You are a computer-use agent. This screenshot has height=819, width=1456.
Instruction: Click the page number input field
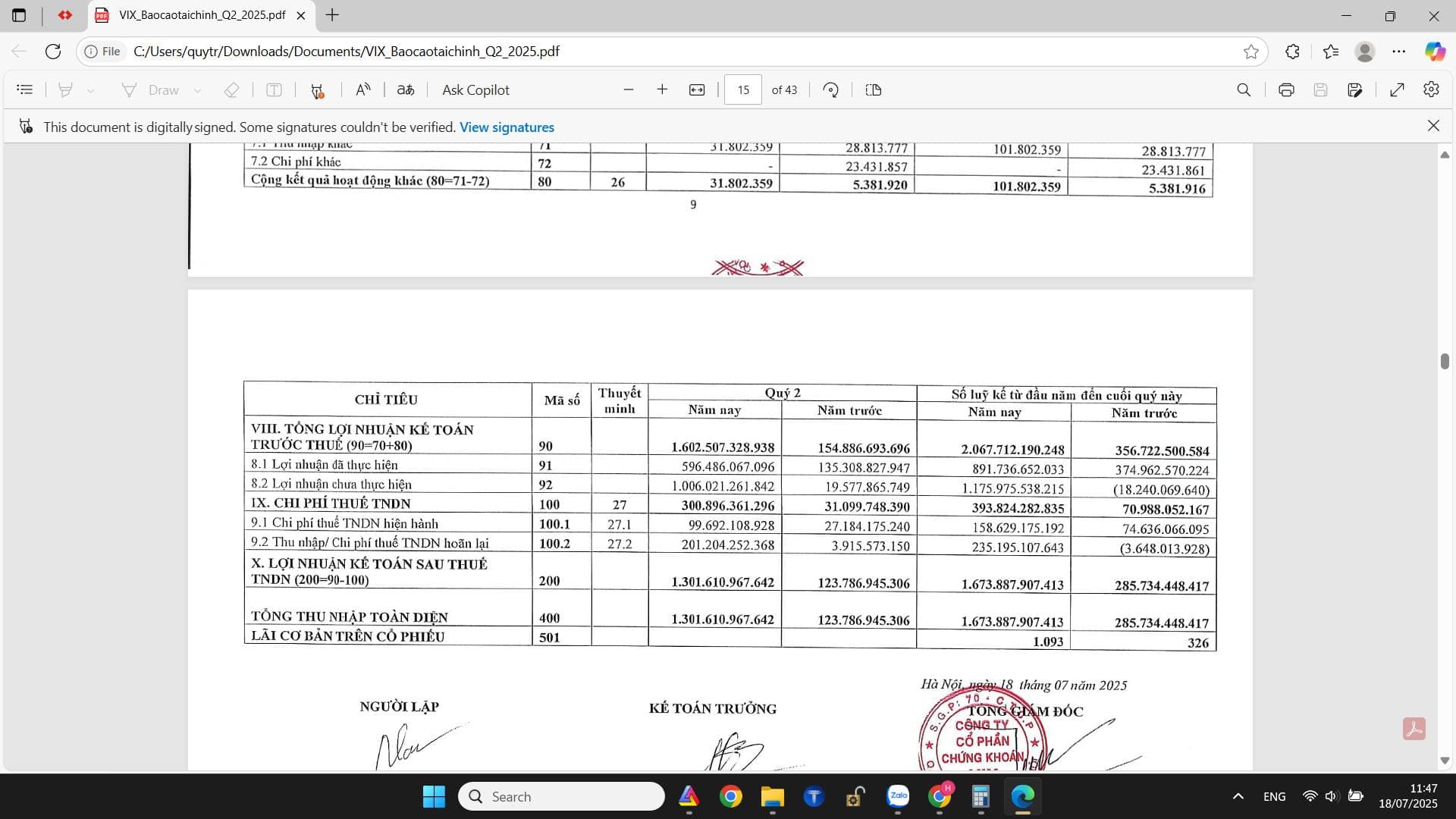(x=743, y=89)
